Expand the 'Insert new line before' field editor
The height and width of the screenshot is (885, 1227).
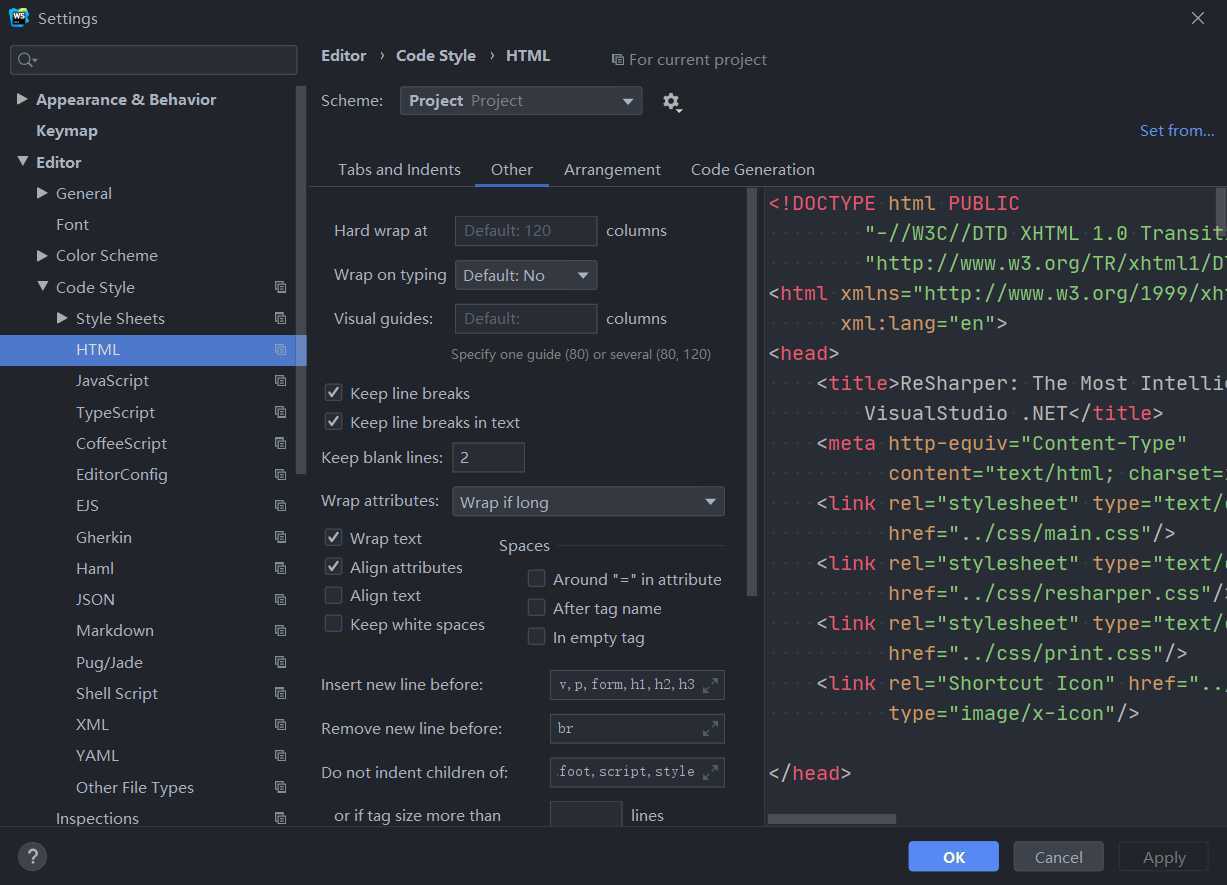[710, 685]
